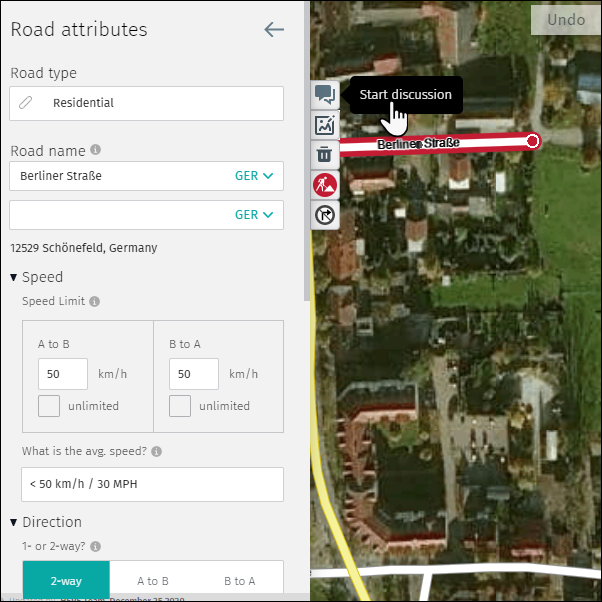Go back using the arrow icon
The image size is (602, 602).
[x=274, y=30]
